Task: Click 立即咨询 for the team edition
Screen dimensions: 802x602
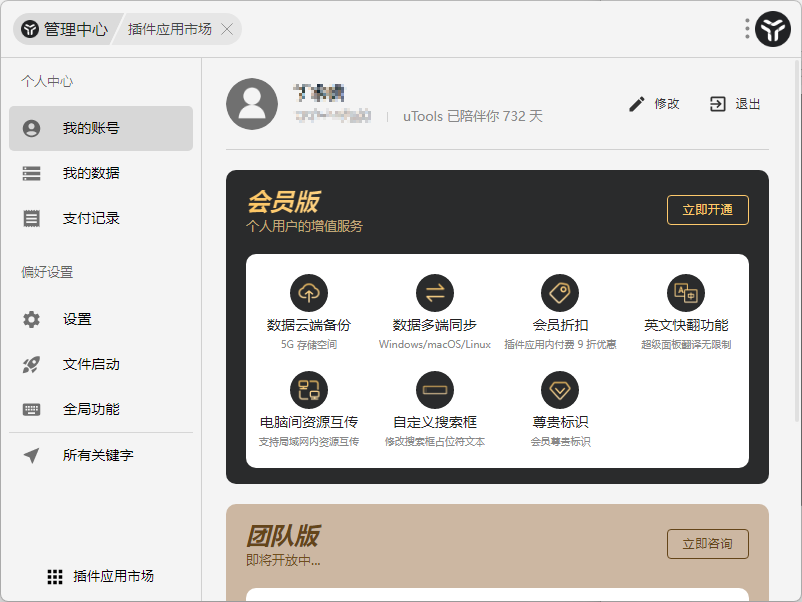Action: [x=707, y=544]
